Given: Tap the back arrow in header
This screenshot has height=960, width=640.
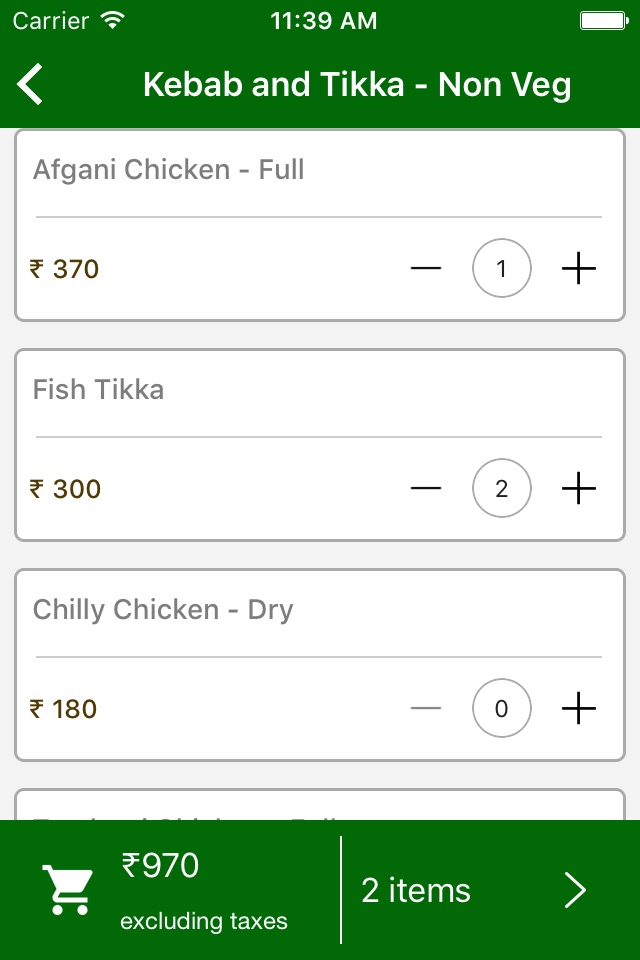Looking at the screenshot, I should (31, 84).
